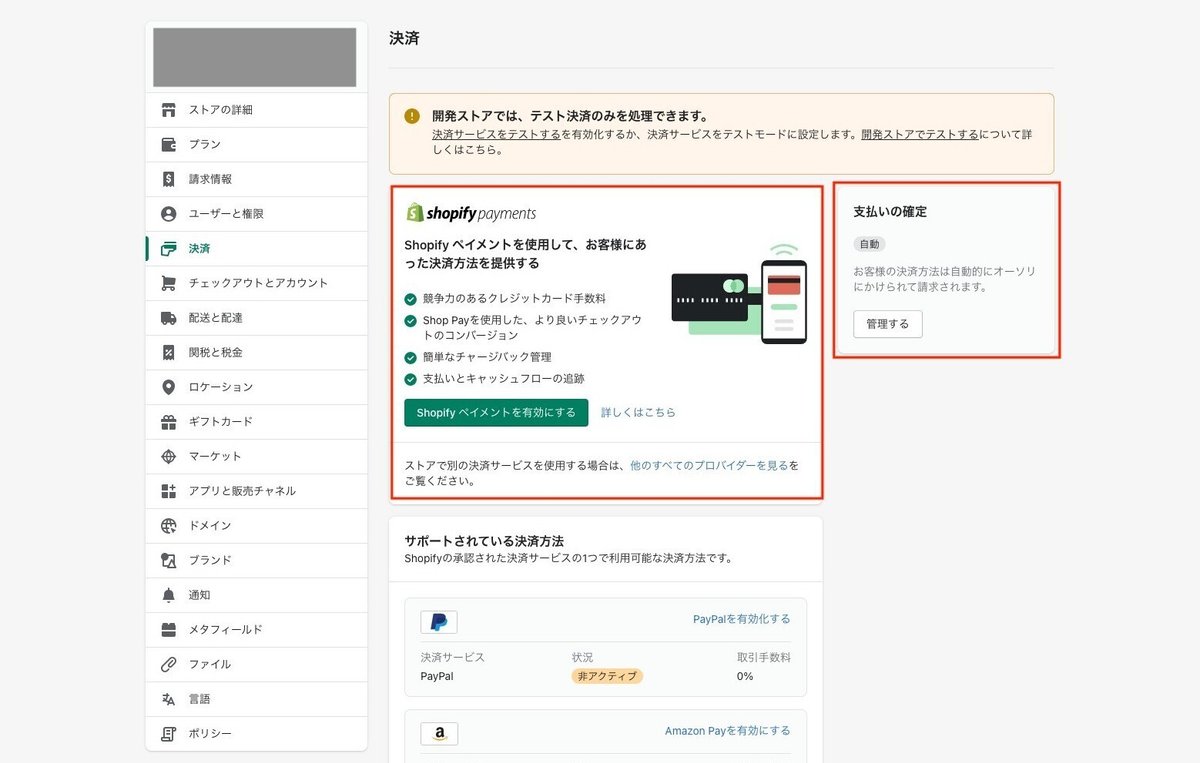1200x763 pixels.
Task: Open 開発ストアでテストする link in banner
Action: pyautogui.click(x=920, y=134)
